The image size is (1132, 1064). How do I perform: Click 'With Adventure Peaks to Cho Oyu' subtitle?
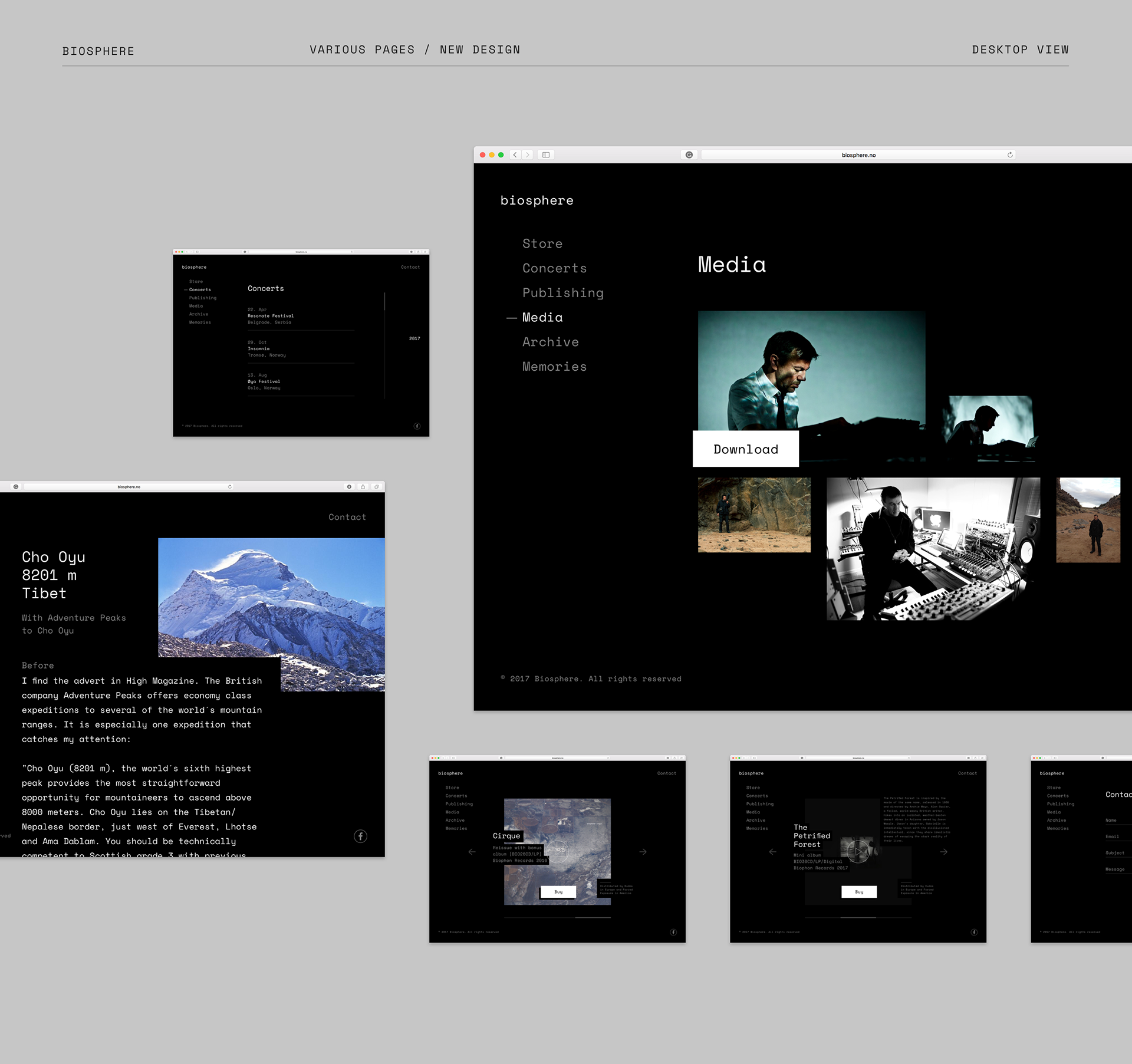click(x=74, y=624)
